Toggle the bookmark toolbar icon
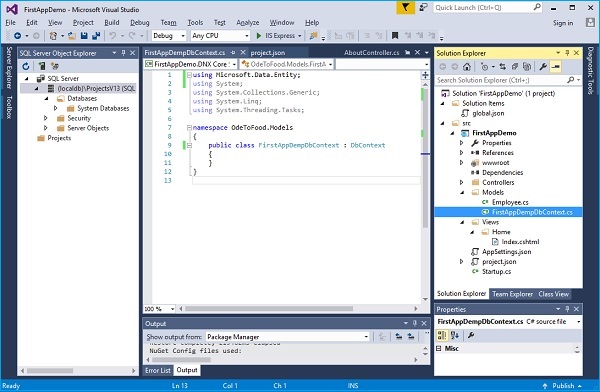The height and width of the screenshot is (392, 600). [x=395, y=36]
